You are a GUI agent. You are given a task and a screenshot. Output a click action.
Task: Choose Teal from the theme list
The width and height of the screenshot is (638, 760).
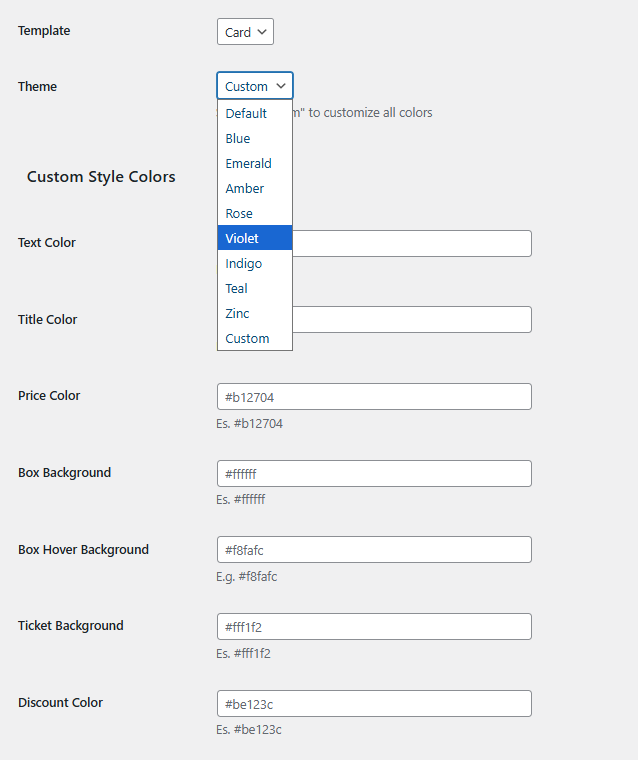(237, 289)
